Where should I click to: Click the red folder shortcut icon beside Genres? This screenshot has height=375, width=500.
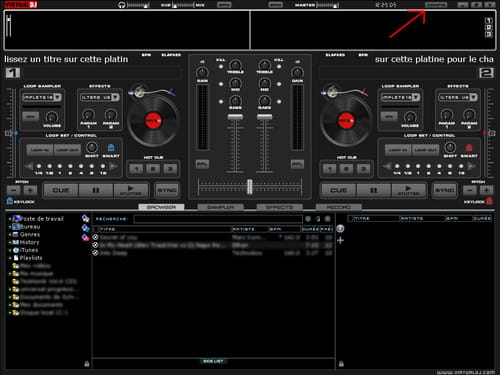85,238
